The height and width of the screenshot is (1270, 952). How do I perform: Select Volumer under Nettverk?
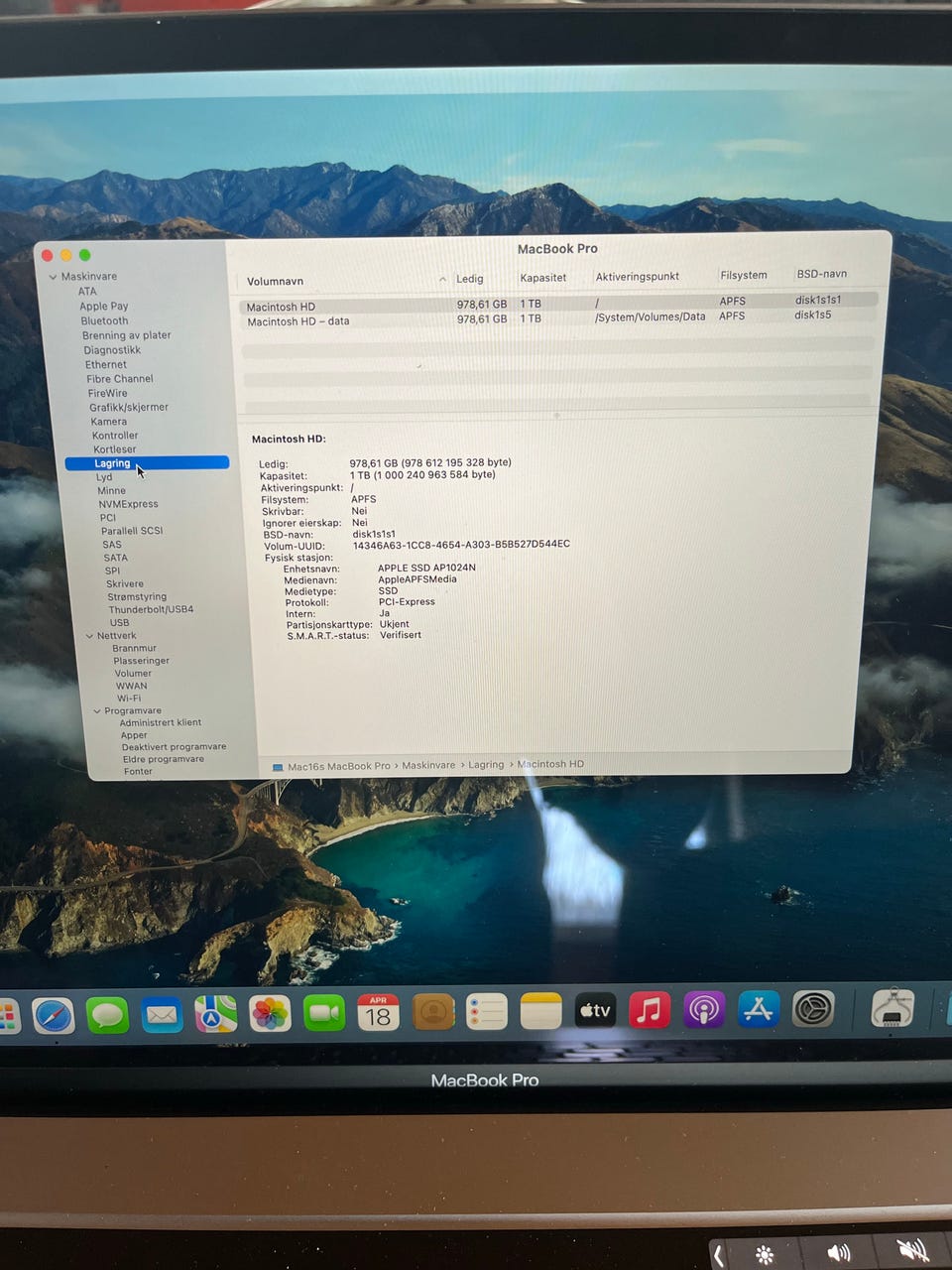point(133,674)
